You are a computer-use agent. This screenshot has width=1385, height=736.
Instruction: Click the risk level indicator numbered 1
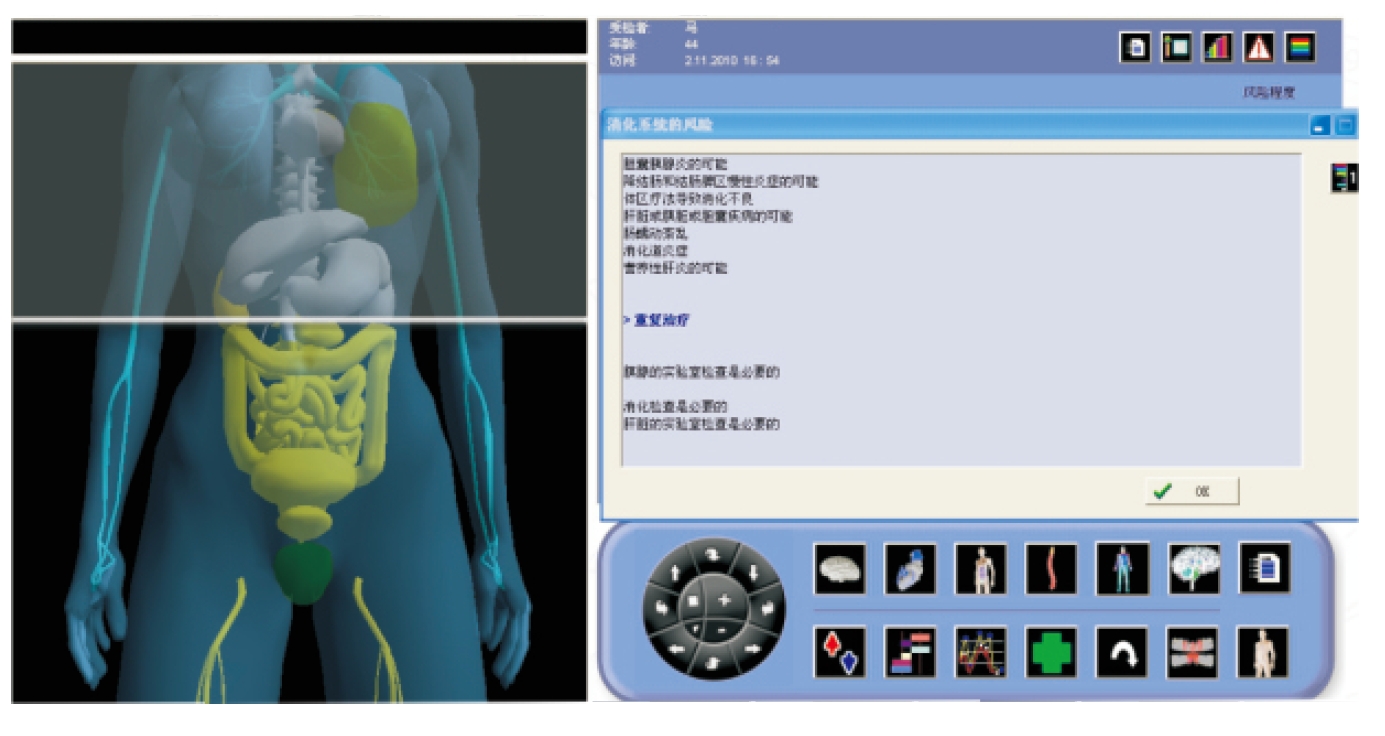1344,178
